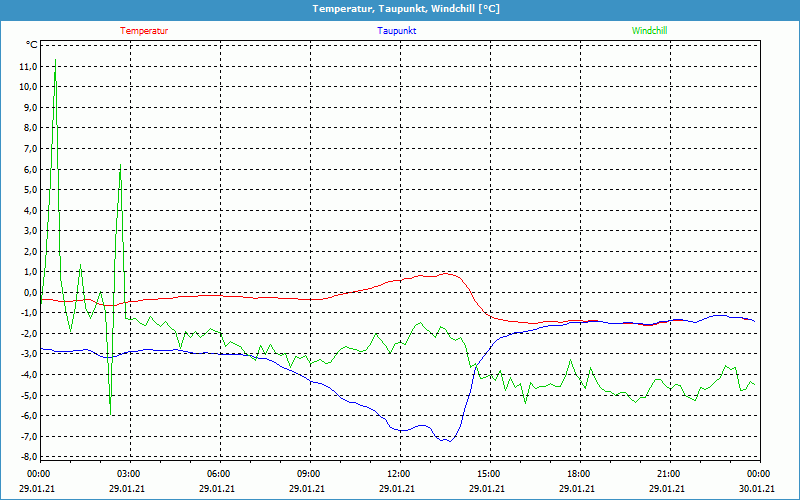The image size is (800, 500).
Task: Click the chart title "Temperatur, Taupunkt, Windchill [°C]"
Action: 406,9
